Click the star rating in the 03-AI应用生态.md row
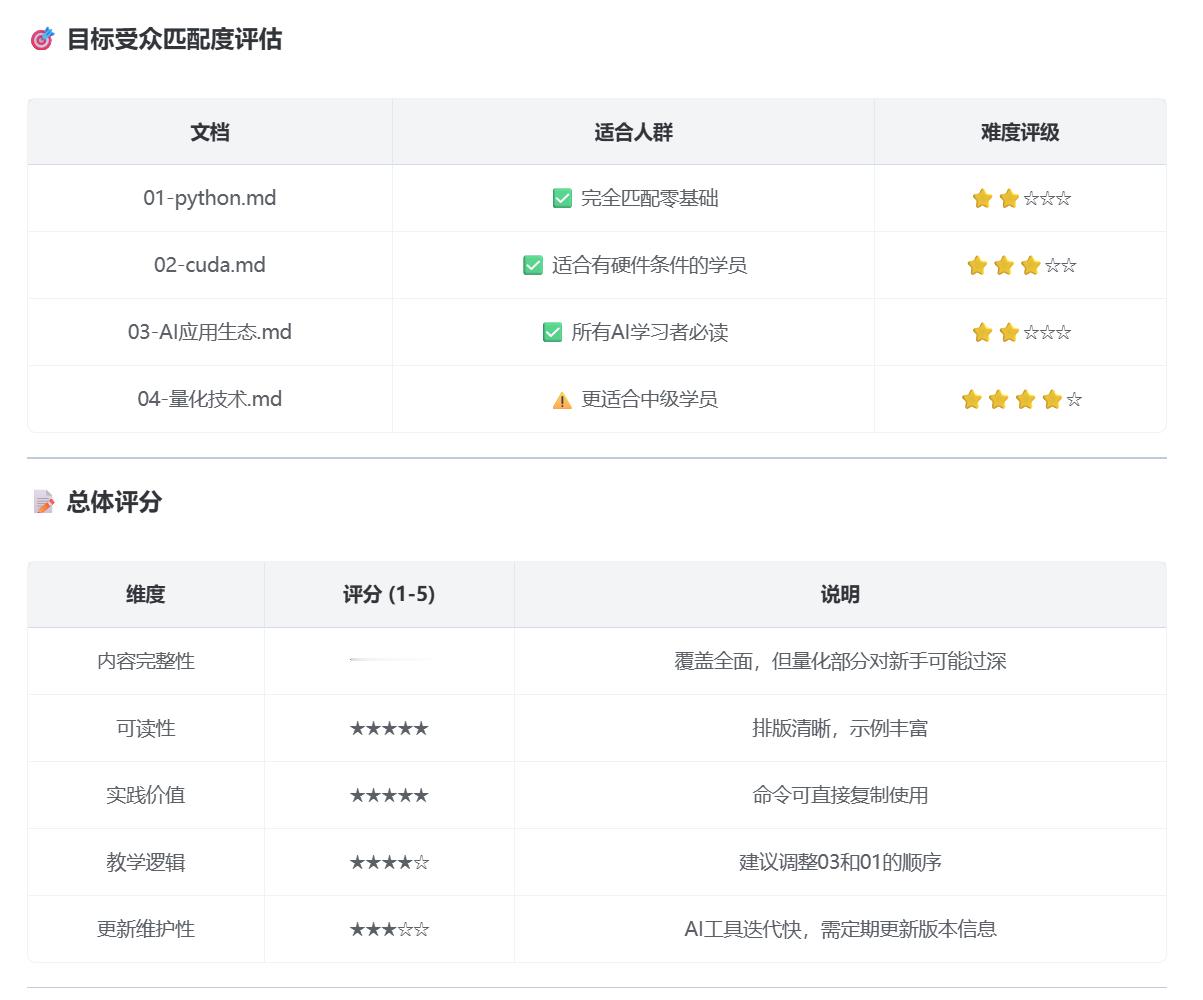 tap(1021, 332)
